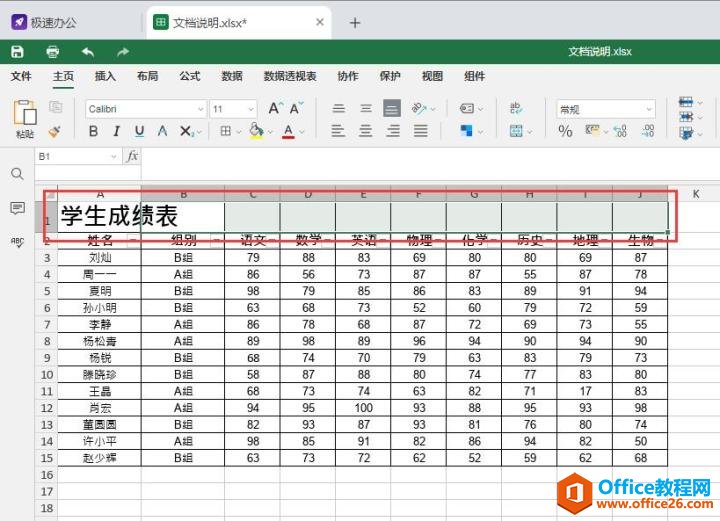Expand the borders dropdown arrow

[239, 132]
